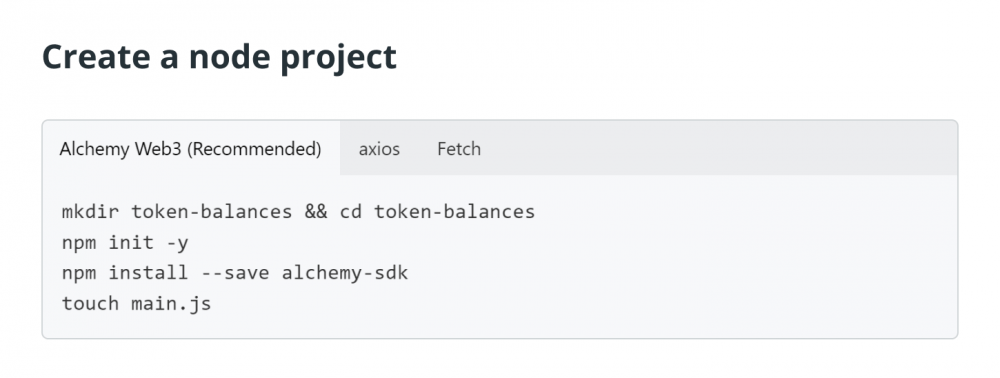Click the word "init" in the code

tap(131, 243)
